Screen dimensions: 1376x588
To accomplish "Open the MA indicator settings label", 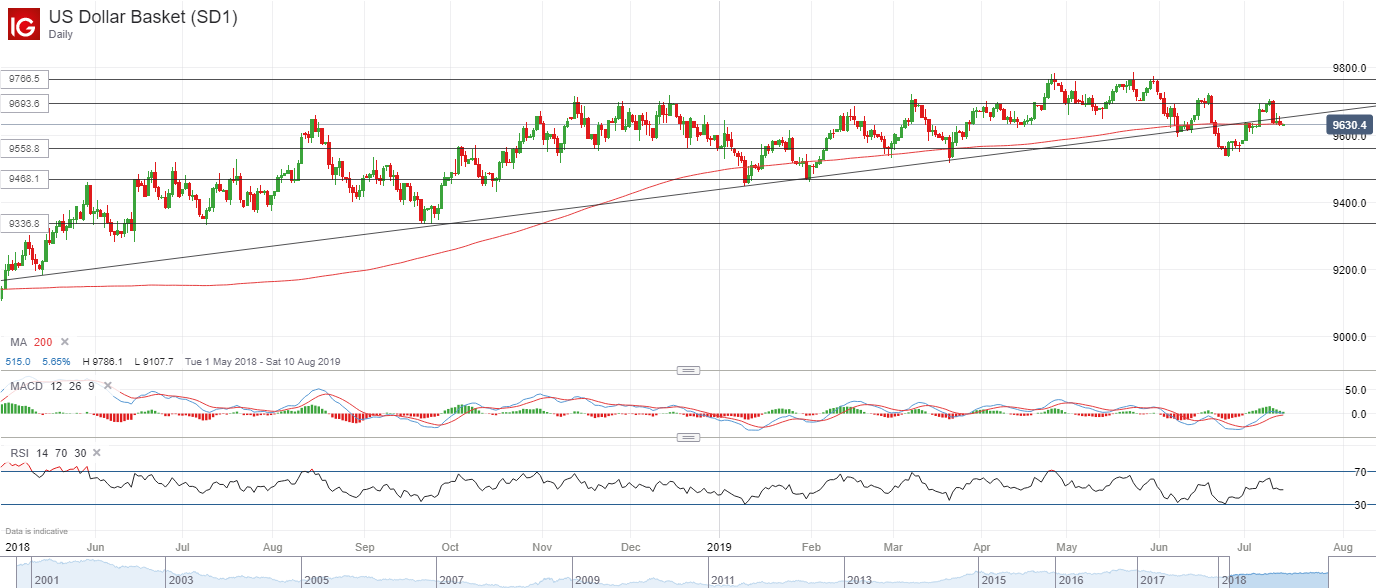I will 18,343.
